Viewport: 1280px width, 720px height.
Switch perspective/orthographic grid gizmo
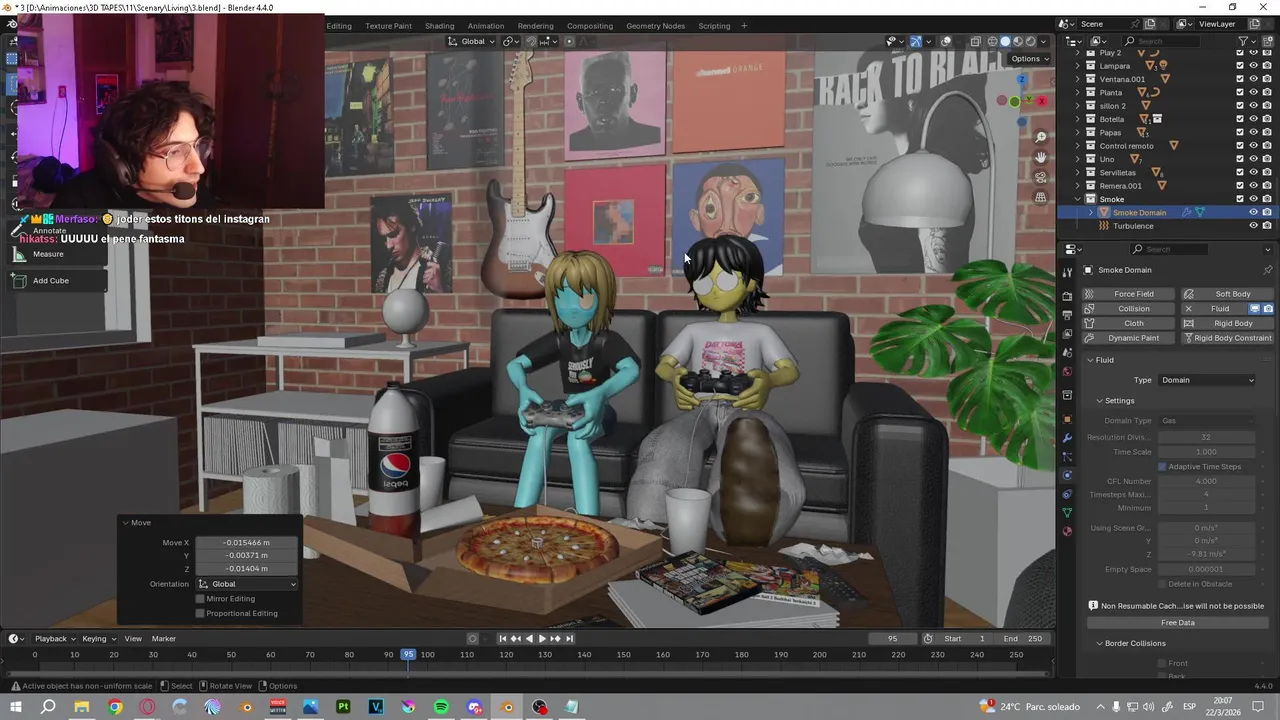pos(1040,197)
